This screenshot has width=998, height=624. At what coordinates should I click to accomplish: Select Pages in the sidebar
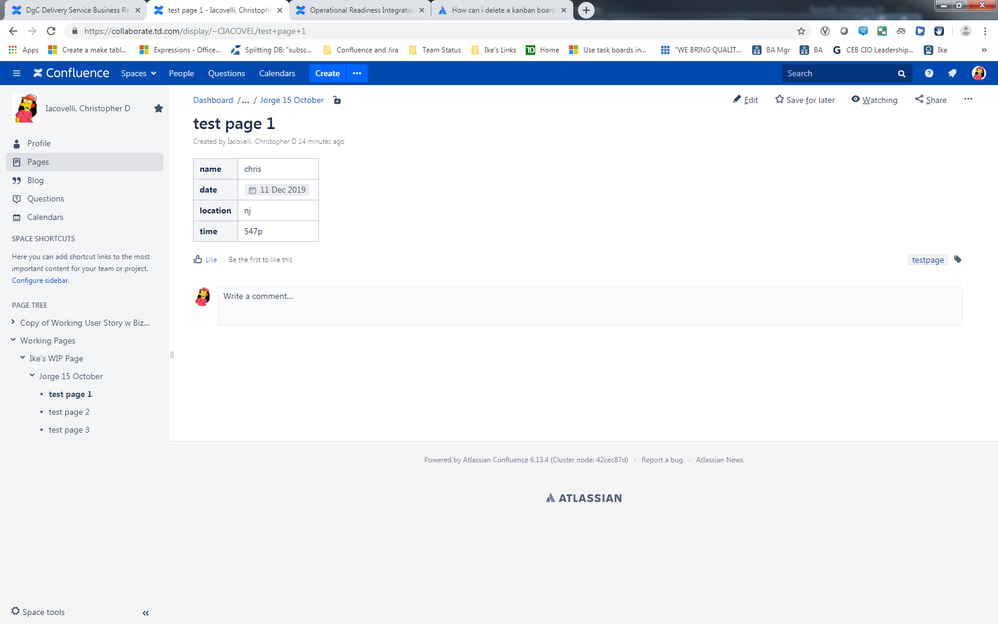[x=85, y=162]
